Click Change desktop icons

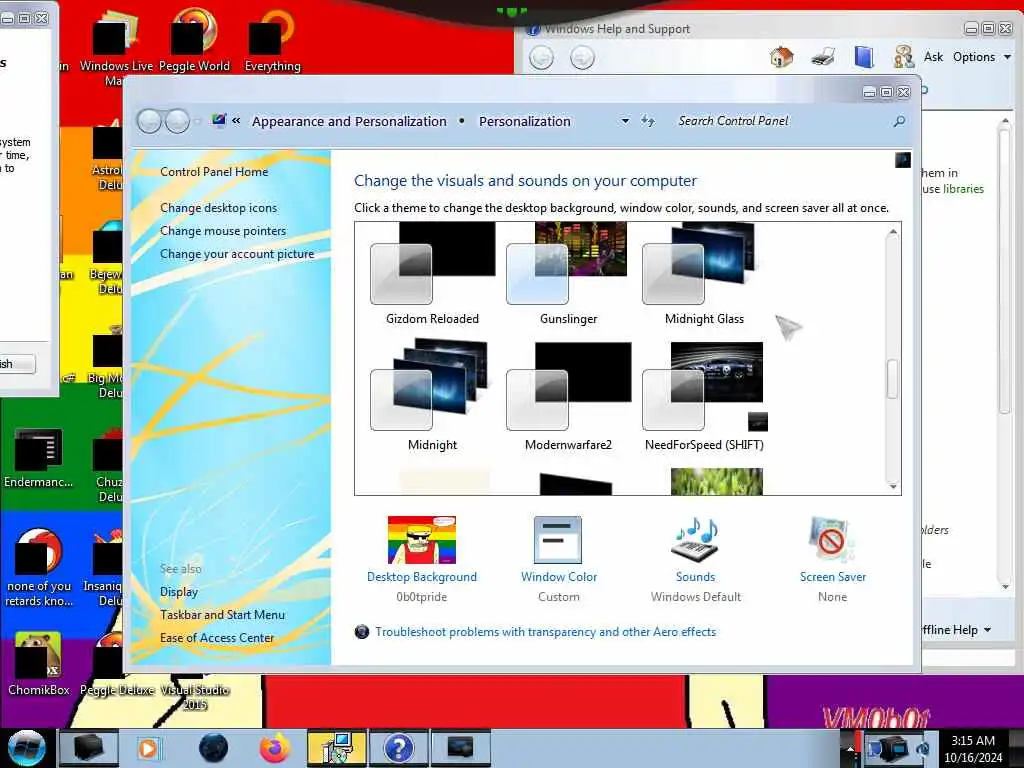(x=218, y=208)
